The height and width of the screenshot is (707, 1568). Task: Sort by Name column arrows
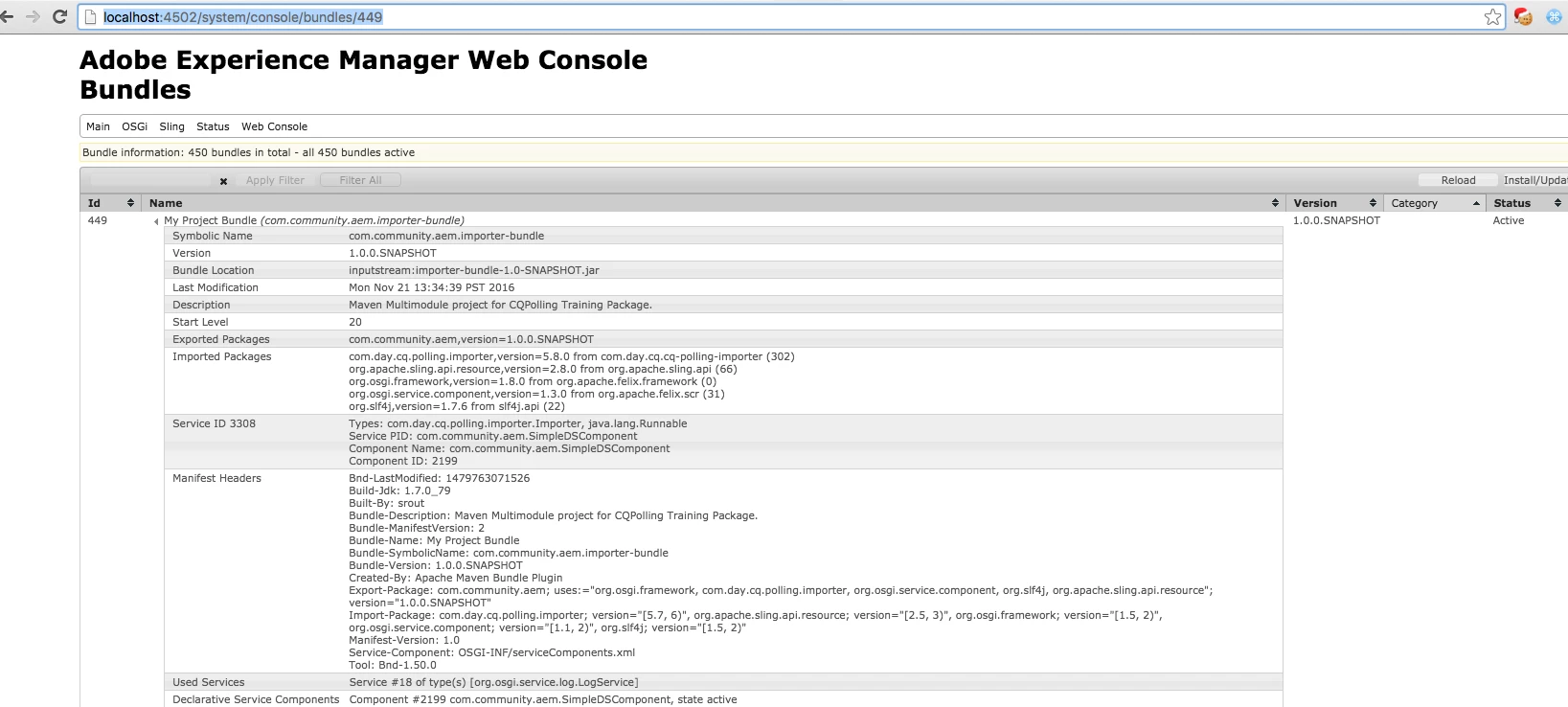(1275, 203)
